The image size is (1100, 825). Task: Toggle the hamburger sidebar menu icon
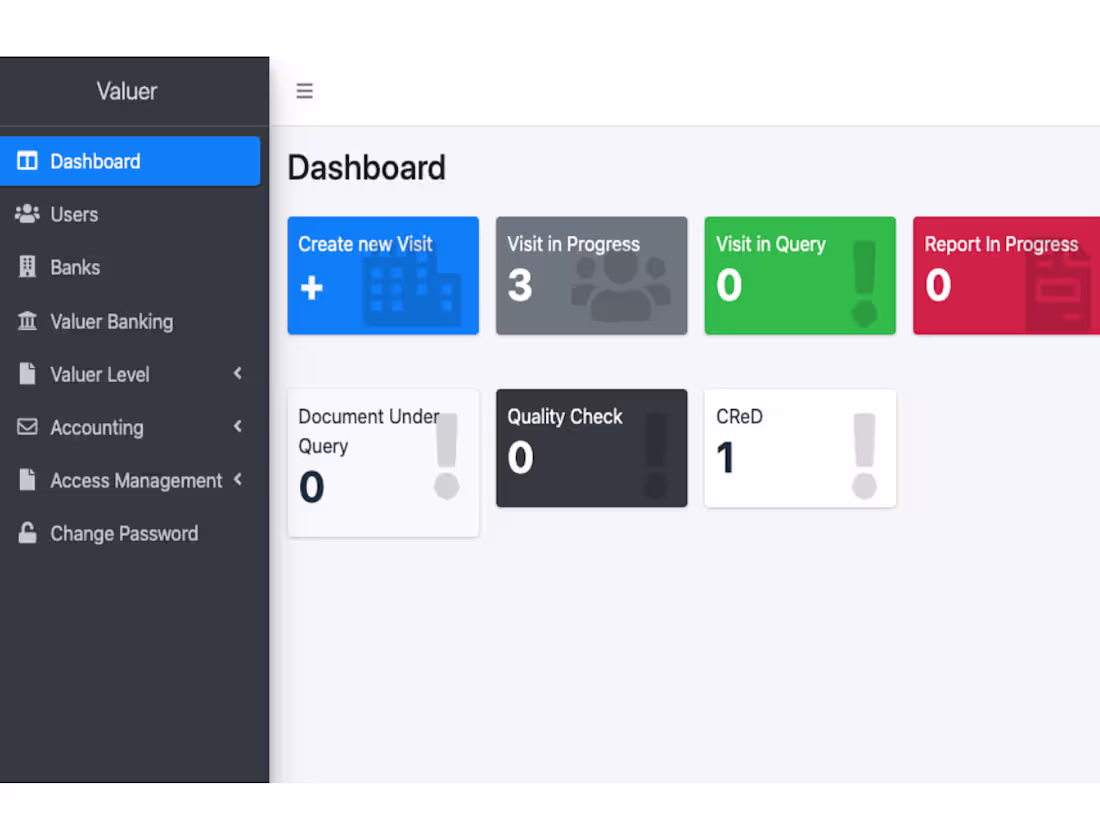pyautogui.click(x=304, y=90)
